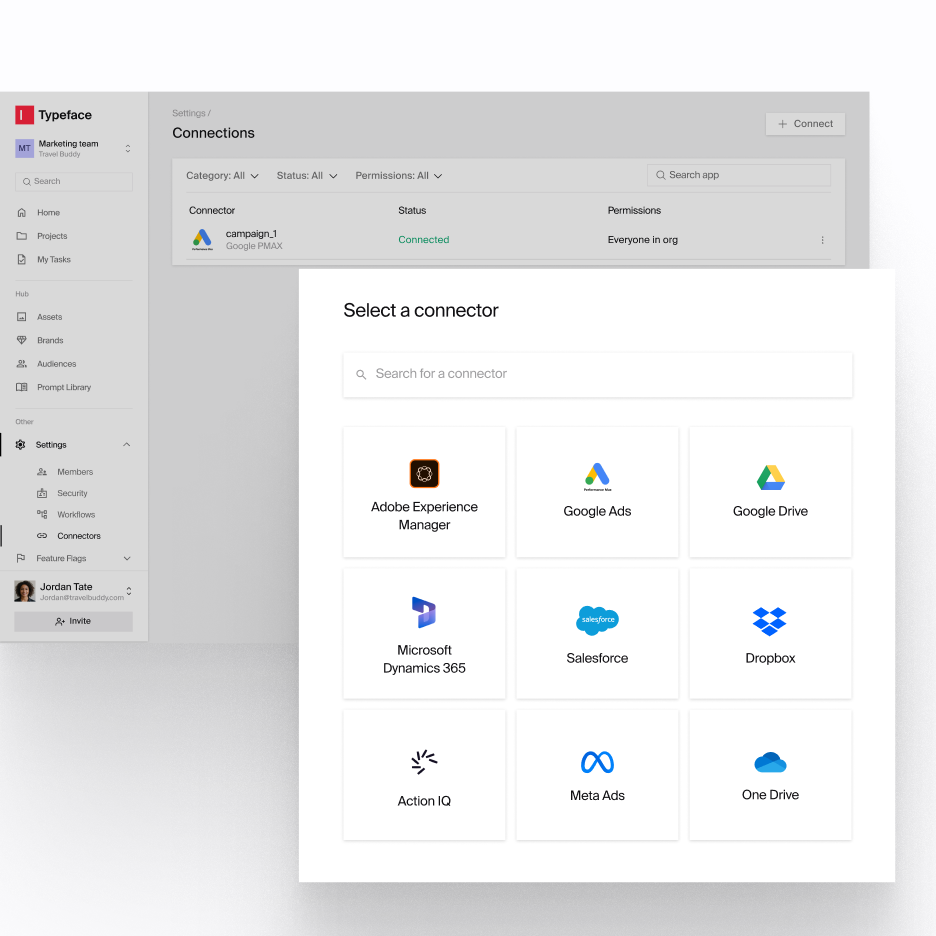Collapse the Settings section chevron
The image size is (936, 936).
pyautogui.click(x=127, y=445)
